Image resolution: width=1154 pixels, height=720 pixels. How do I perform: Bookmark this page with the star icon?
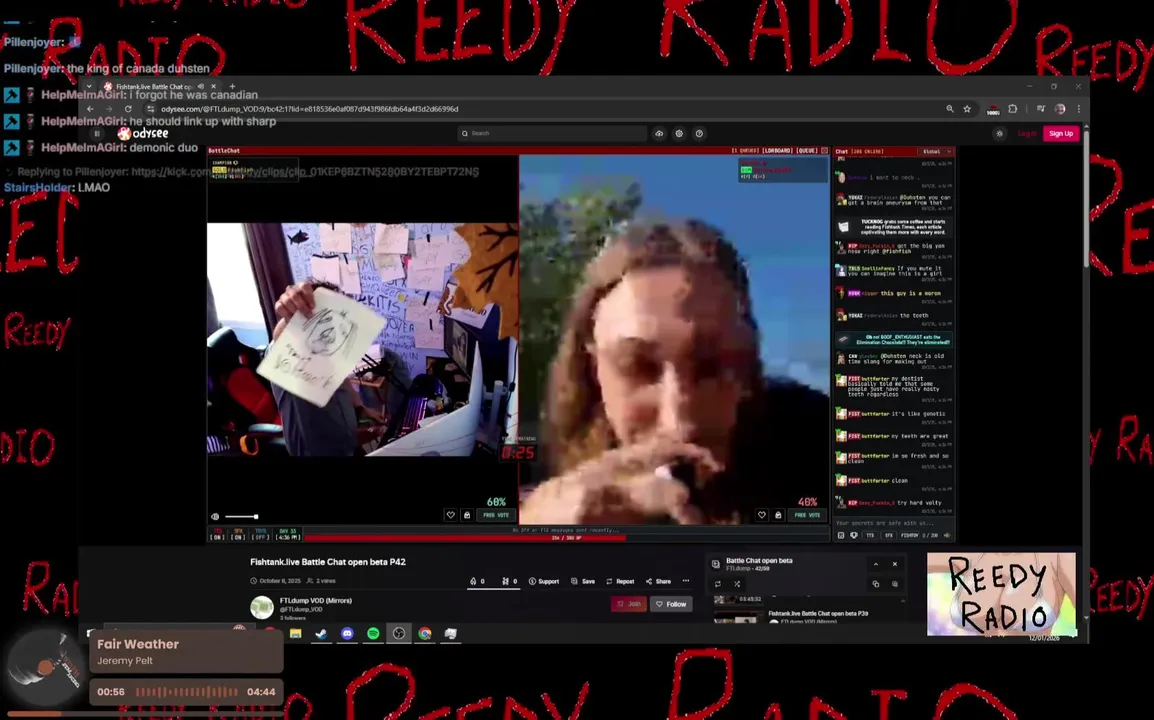(967, 109)
